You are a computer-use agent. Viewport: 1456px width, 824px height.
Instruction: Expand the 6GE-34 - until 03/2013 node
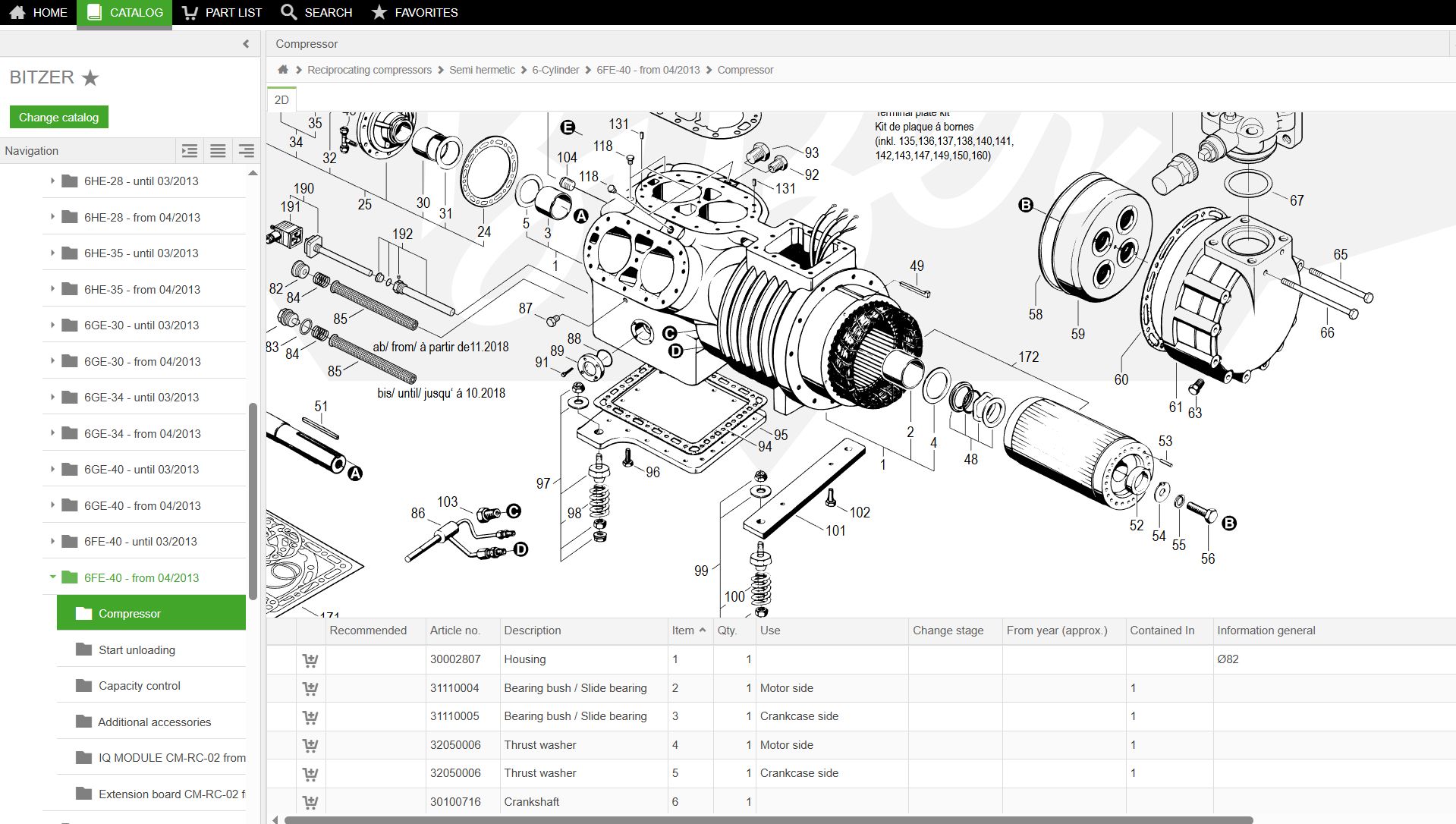click(52, 397)
